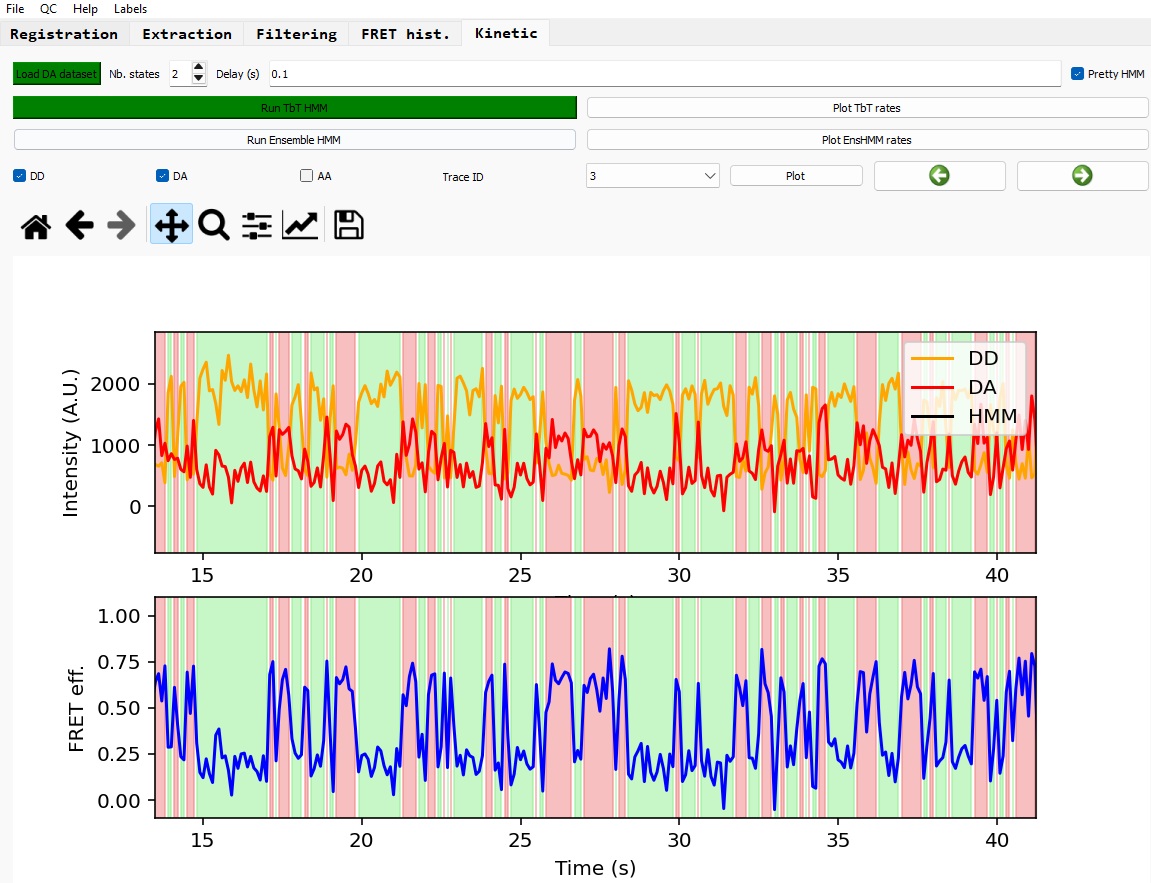Open the QC menu
This screenshot has height=883, width=1151.
click(48, 9)
